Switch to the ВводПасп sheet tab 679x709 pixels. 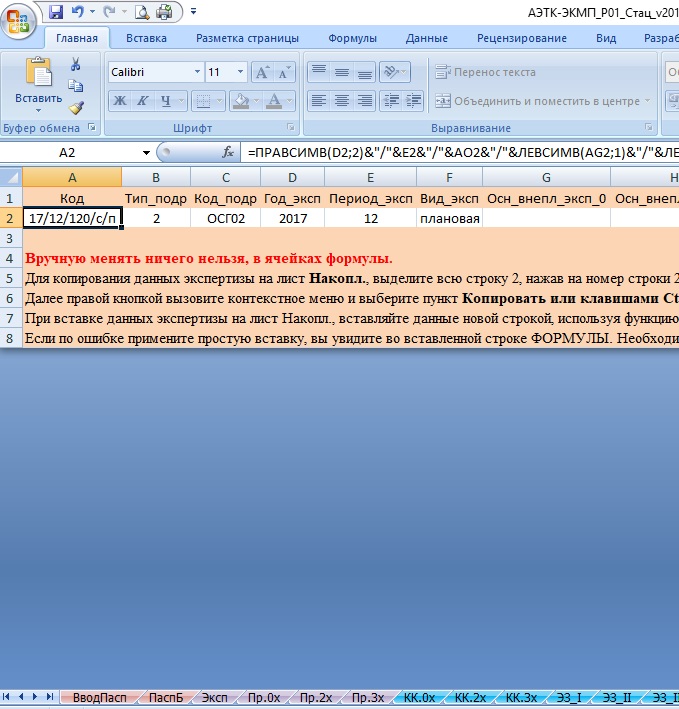coord(100,697)
